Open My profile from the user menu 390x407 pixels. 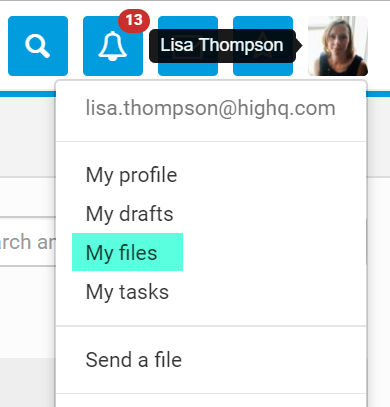(131, 175)
